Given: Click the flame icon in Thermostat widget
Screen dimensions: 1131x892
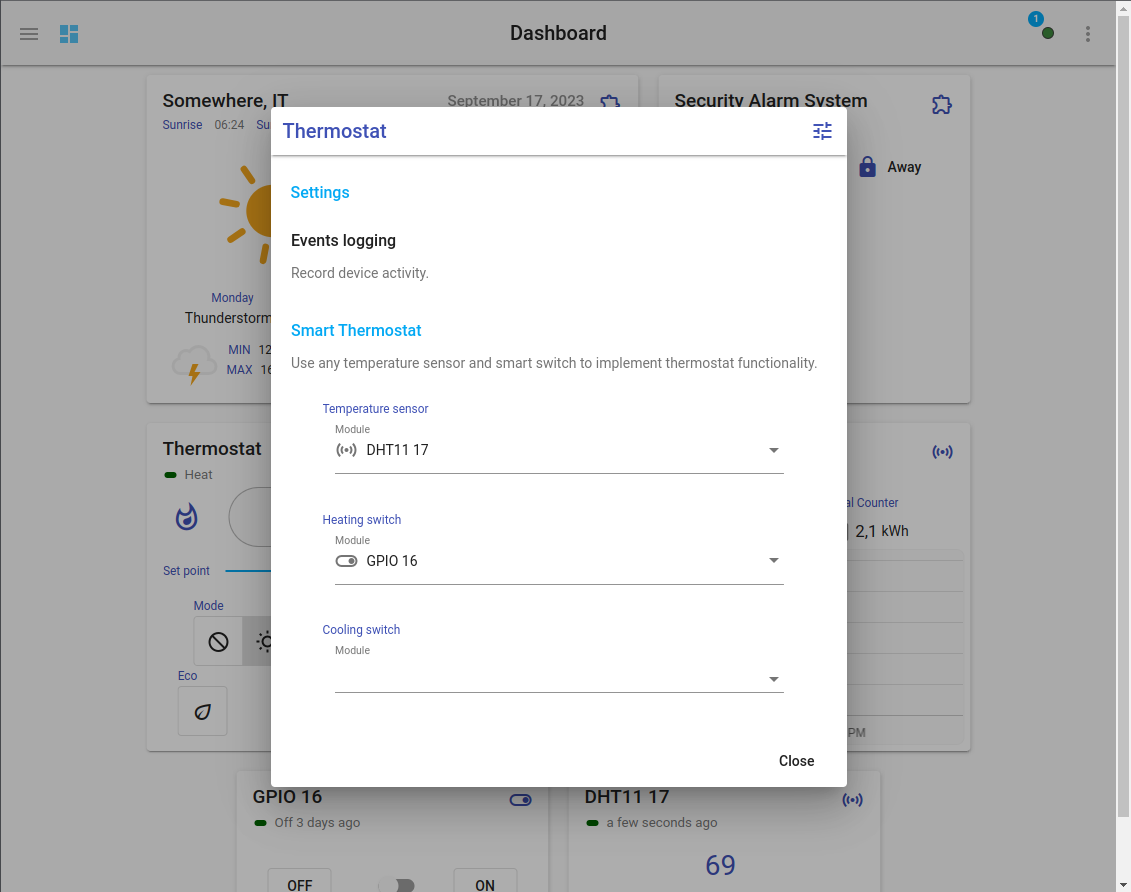Looking at the screenshot, I should [x=187, y=517].
